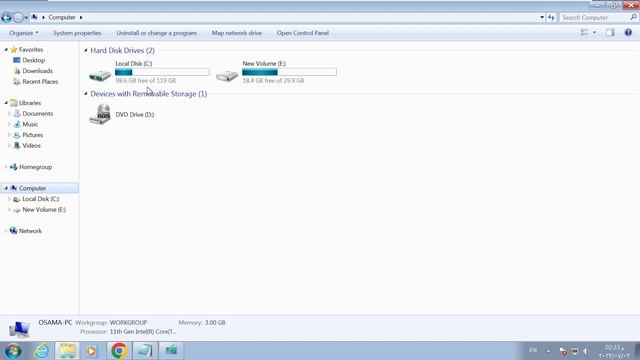Collapse the Computer tree node
This screenshot has width=640, height=360.
click(6, 188)
